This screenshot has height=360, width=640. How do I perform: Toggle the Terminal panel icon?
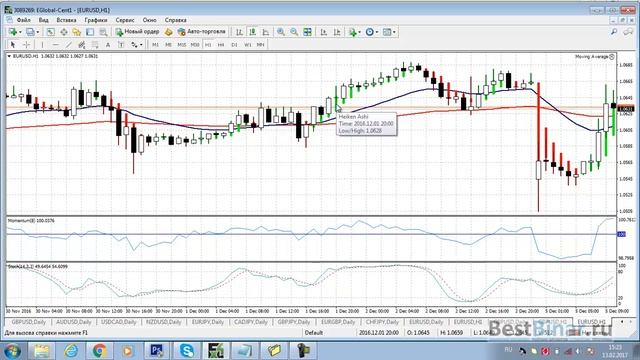pos(90,32)
